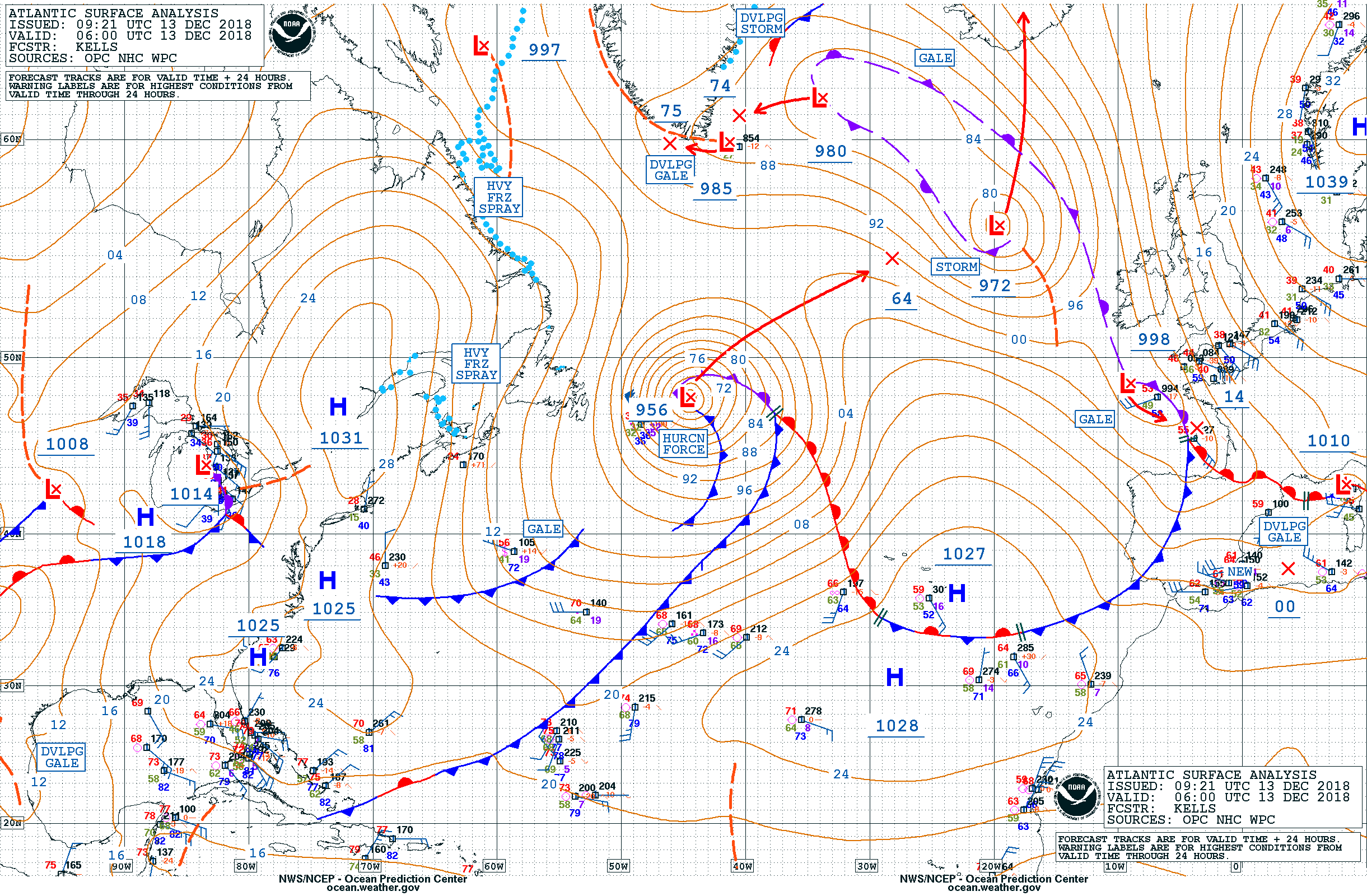Click the H symbol above 1031
The width and height of the screenshot is (1367, 896).
pyautogui.click(x=338, y=407)
